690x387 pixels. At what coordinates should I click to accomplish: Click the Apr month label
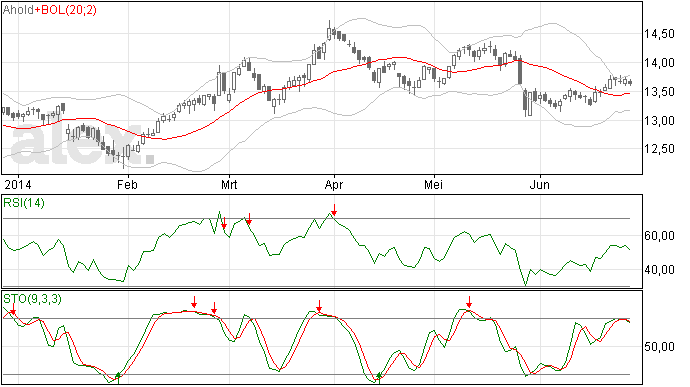(334, 184)
